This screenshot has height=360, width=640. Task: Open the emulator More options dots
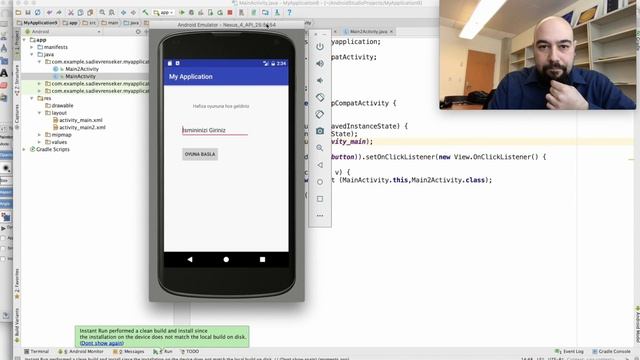click(x=320, y=215)
